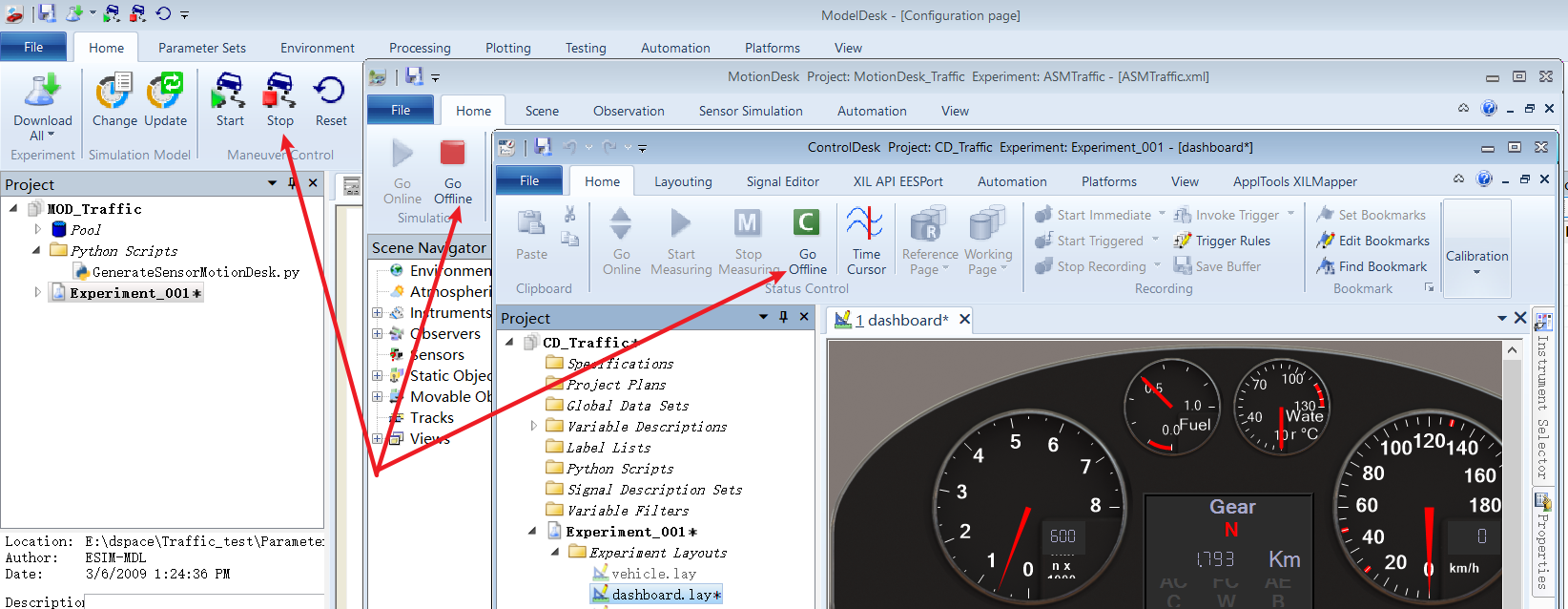Click the Save icon in MotionDesk title bar
The height and width of the screenshot is (609, 1568).
pos(414,76)
